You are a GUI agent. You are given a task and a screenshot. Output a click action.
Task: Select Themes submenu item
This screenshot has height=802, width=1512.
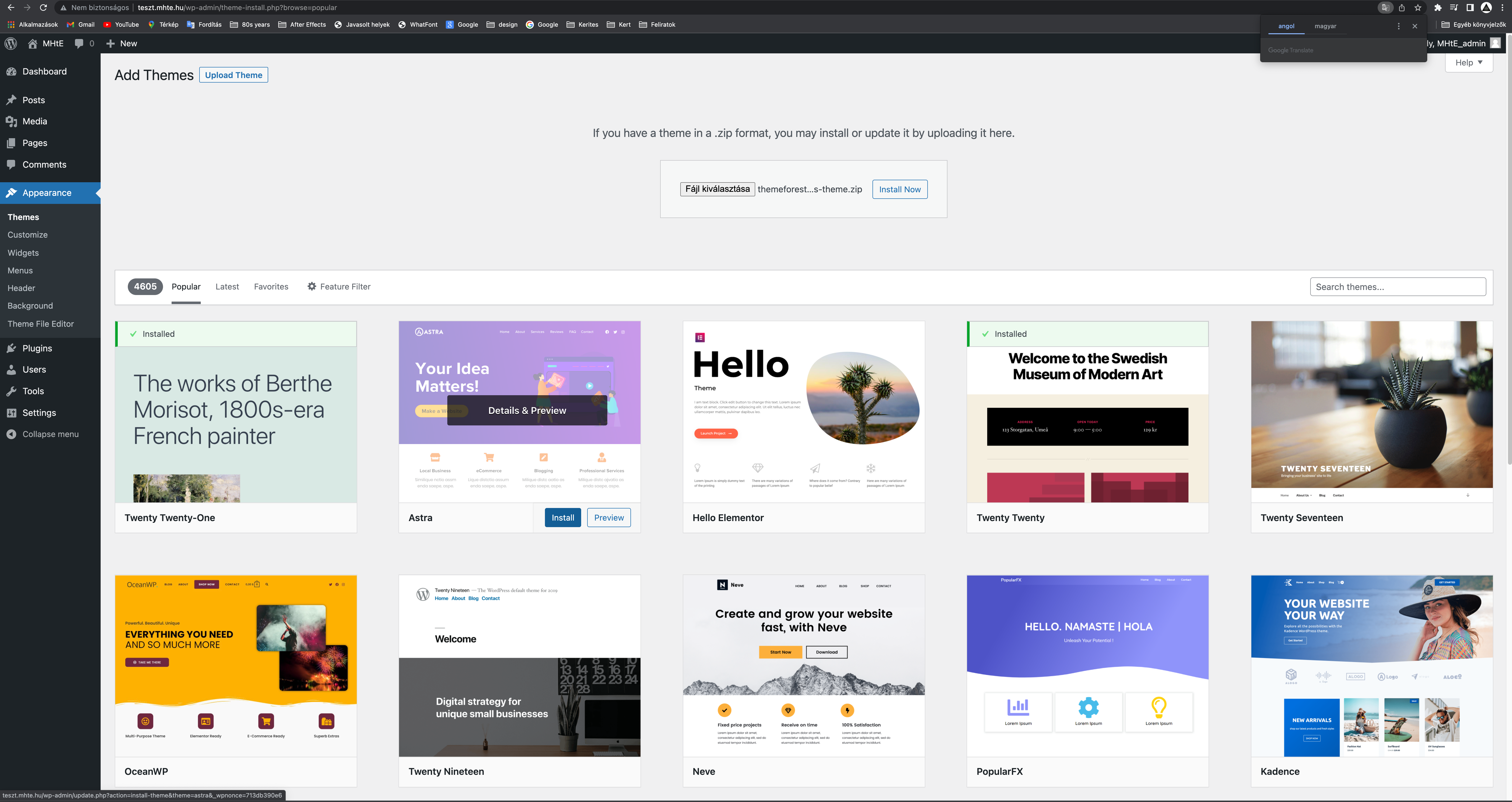(23, 217)
